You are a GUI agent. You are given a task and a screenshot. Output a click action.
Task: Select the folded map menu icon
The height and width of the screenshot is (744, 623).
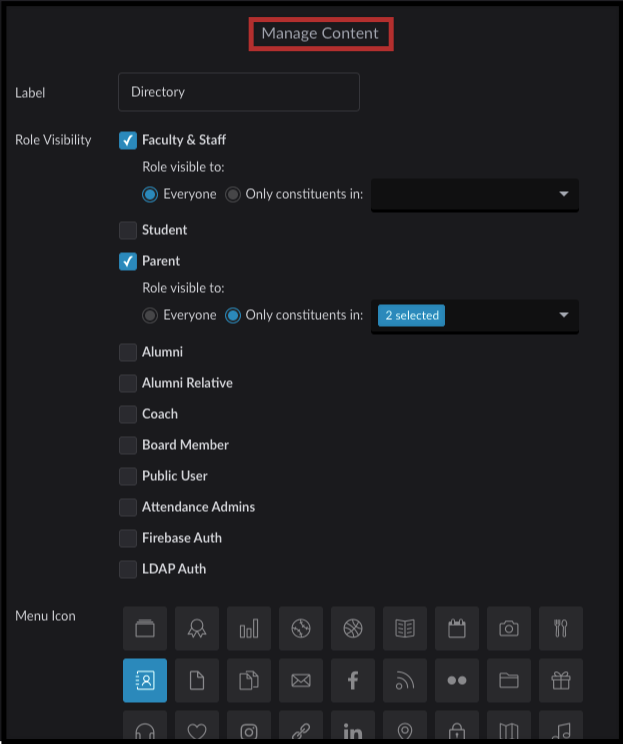point(509,725)
